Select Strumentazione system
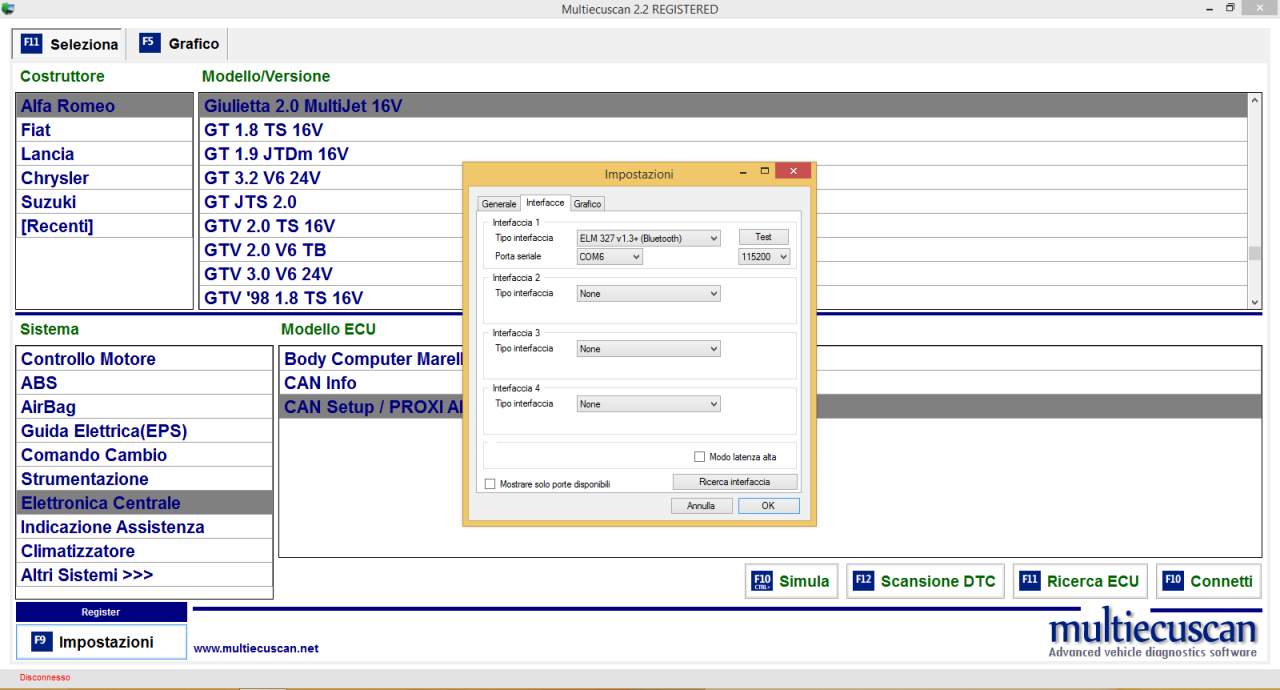The width and height of the screenshot is (1280, 690). pos(145,479)
